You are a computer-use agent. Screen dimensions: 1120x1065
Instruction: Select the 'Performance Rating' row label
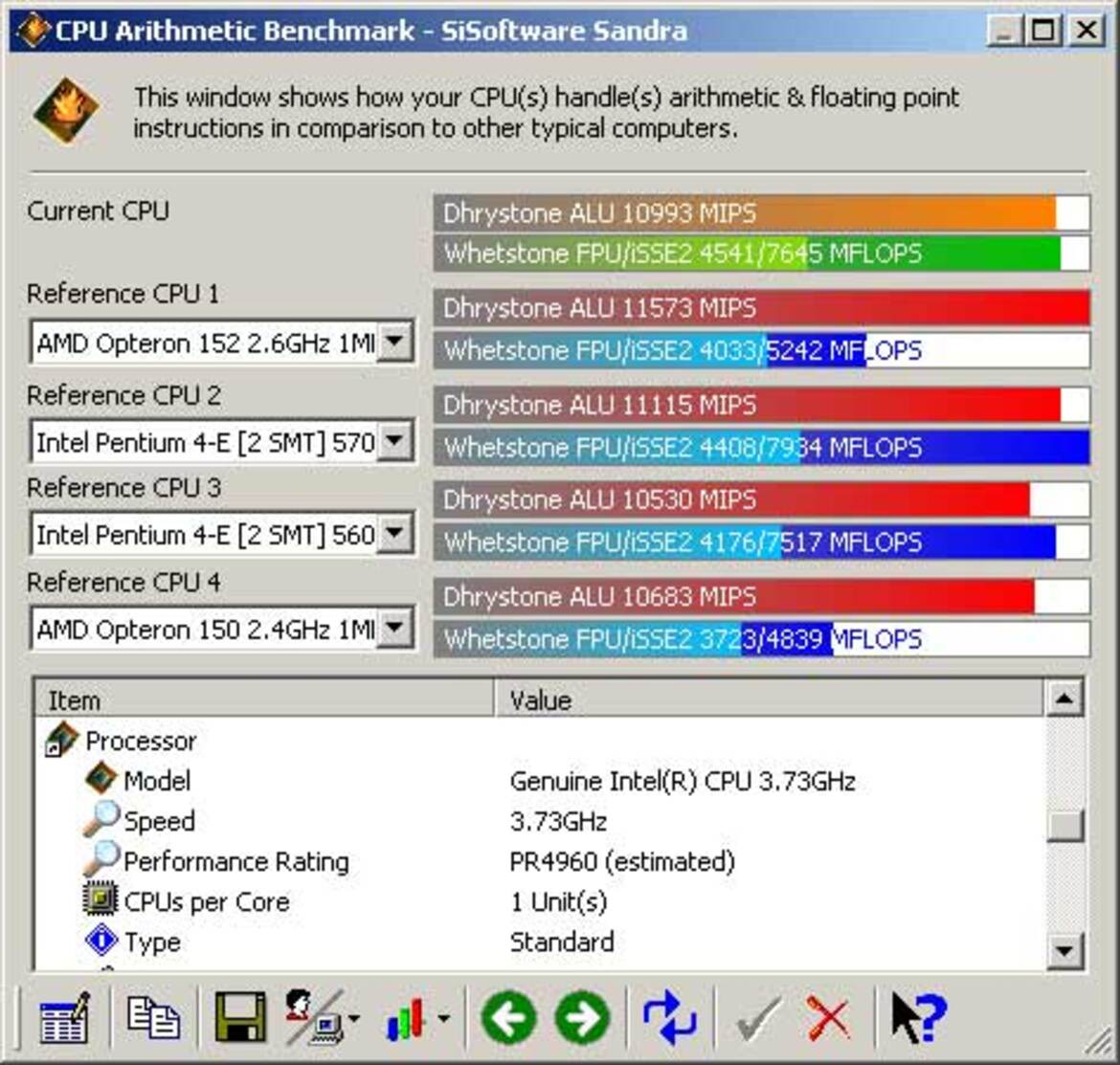236,861
